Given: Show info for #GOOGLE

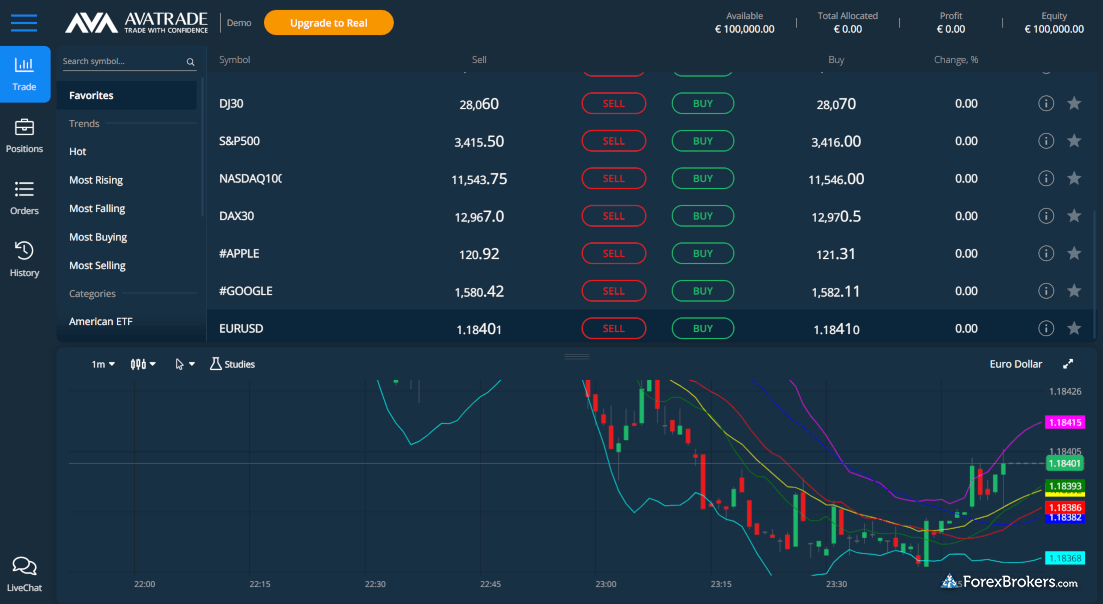Looking at the screenshot, I should pyautogui.click(x=1046, y=290).
